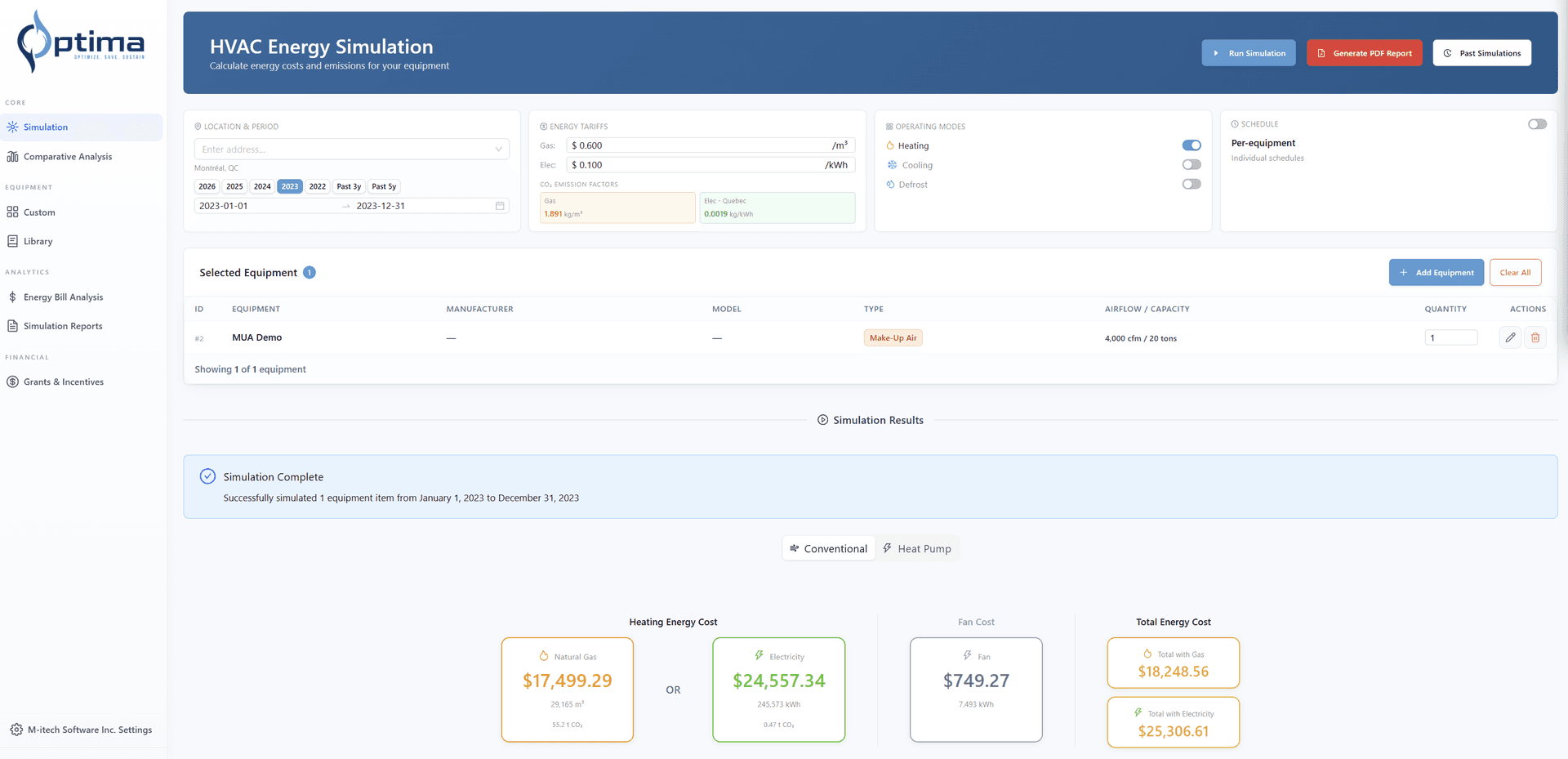Click the start date 2023-01-01

(x=224, y=206)
